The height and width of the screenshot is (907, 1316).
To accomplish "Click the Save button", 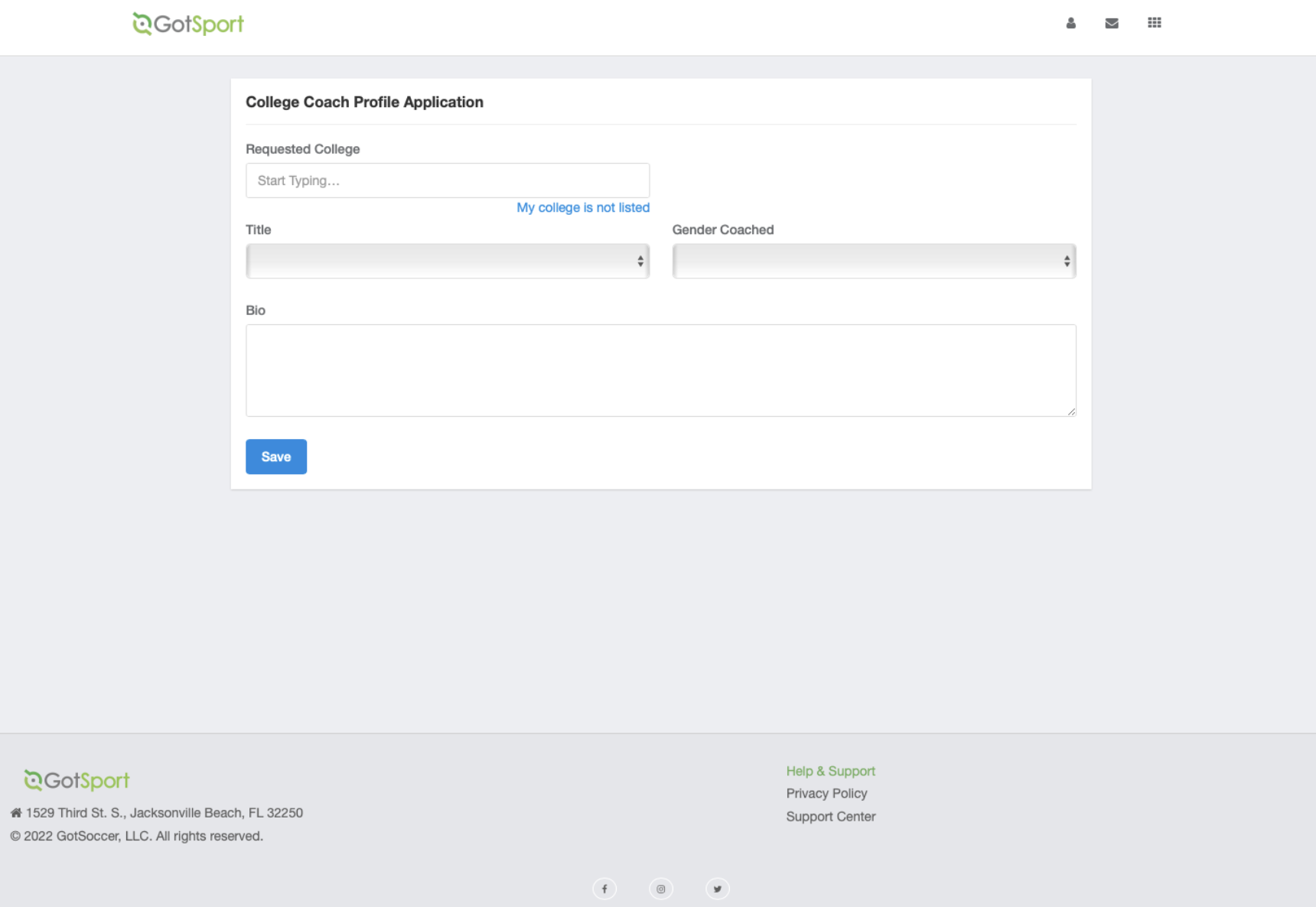I will coord(276,457).
